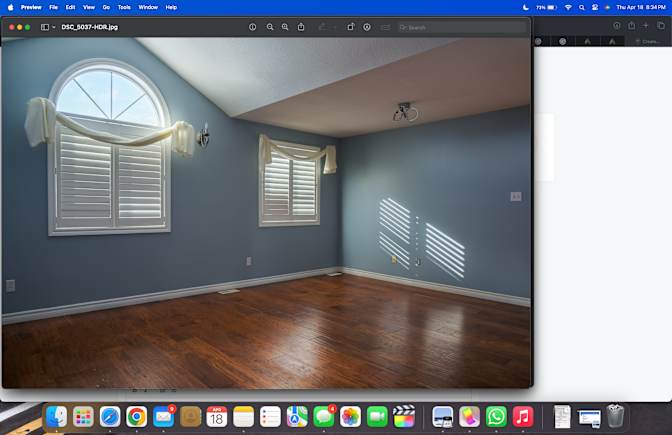Click the share icon in background window
672x435 pixels.
point(631,26)
